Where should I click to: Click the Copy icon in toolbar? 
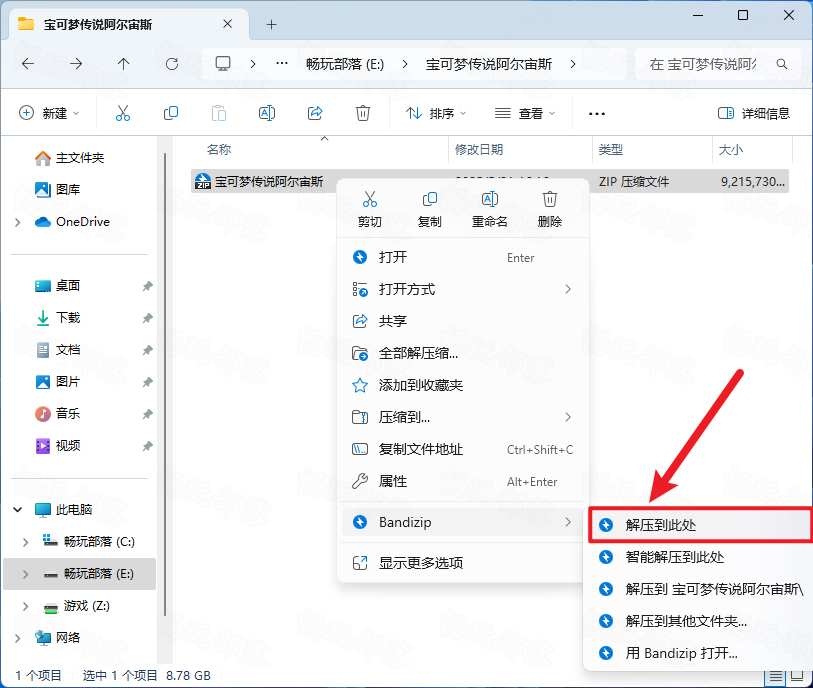(171, 113)
